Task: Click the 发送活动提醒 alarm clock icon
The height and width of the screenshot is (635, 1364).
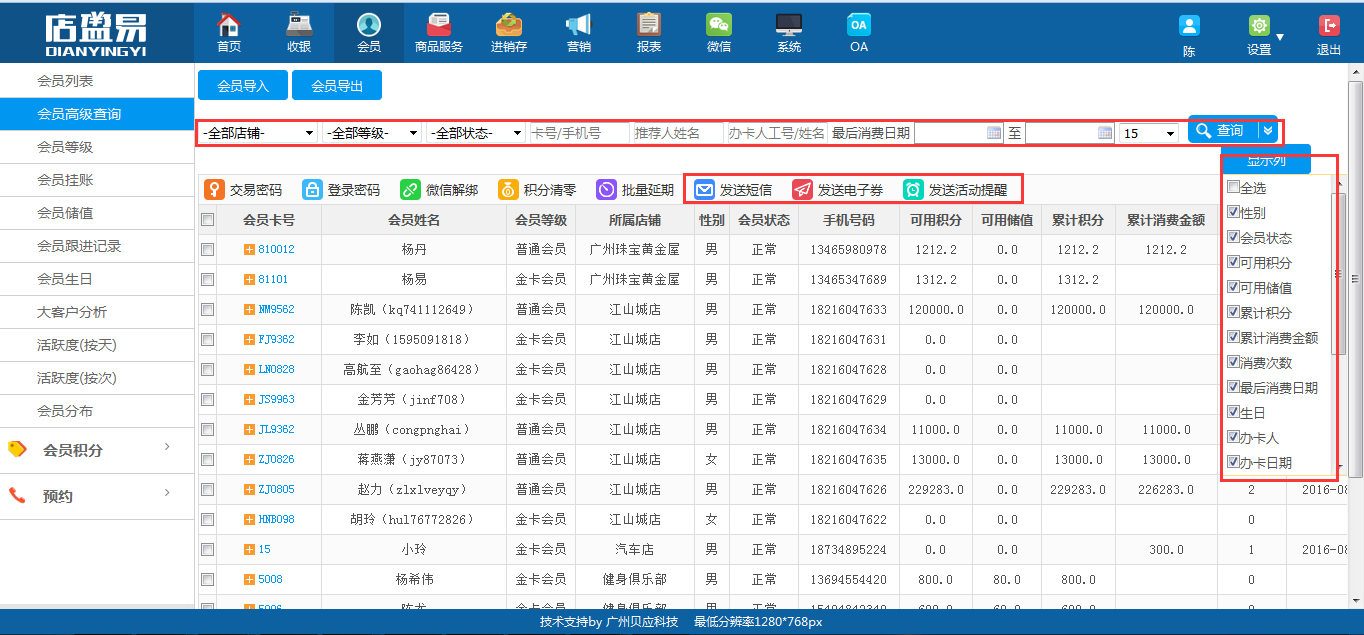Action: coord(913,189)
